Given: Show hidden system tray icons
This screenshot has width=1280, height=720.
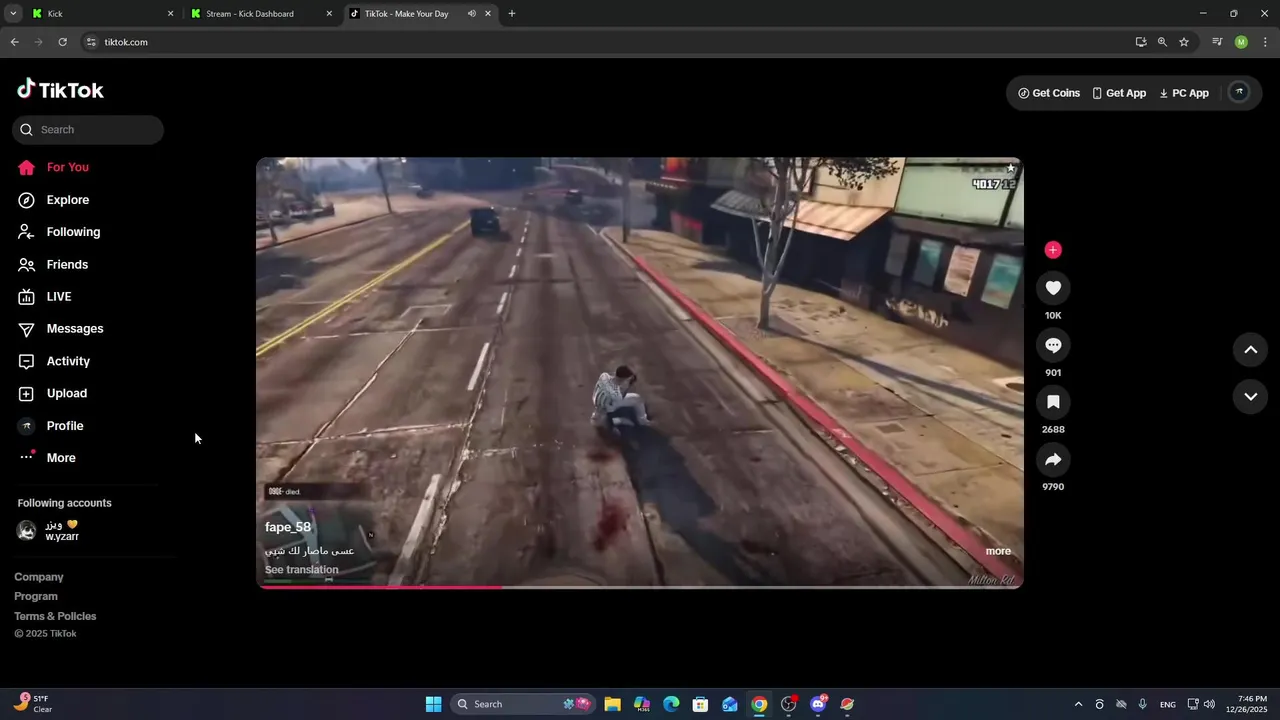Looking at the screenshot, I should coord(1078,704).
